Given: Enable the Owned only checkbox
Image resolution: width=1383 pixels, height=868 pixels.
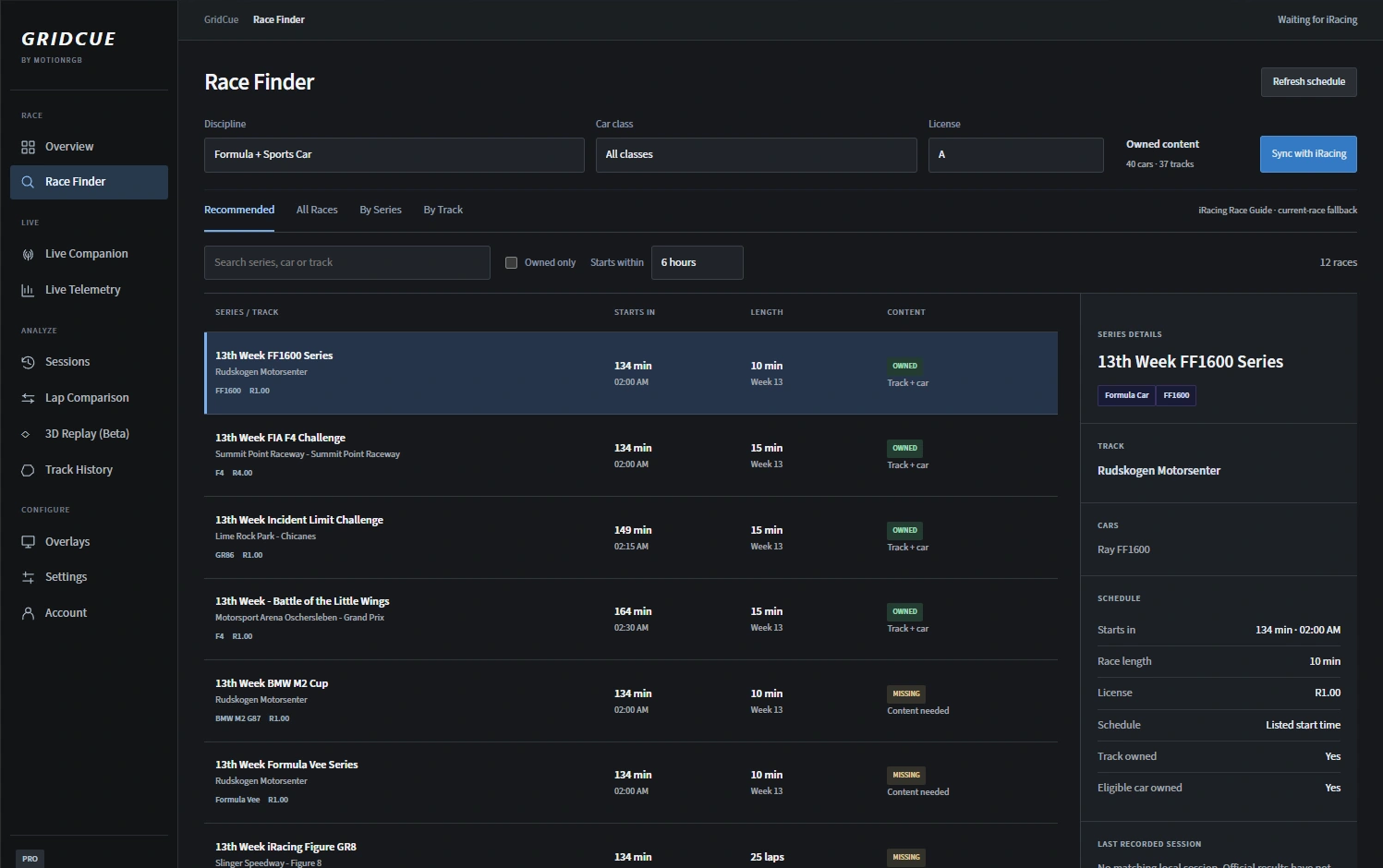Looking at the screenshot, I should (x=511, y=263).
